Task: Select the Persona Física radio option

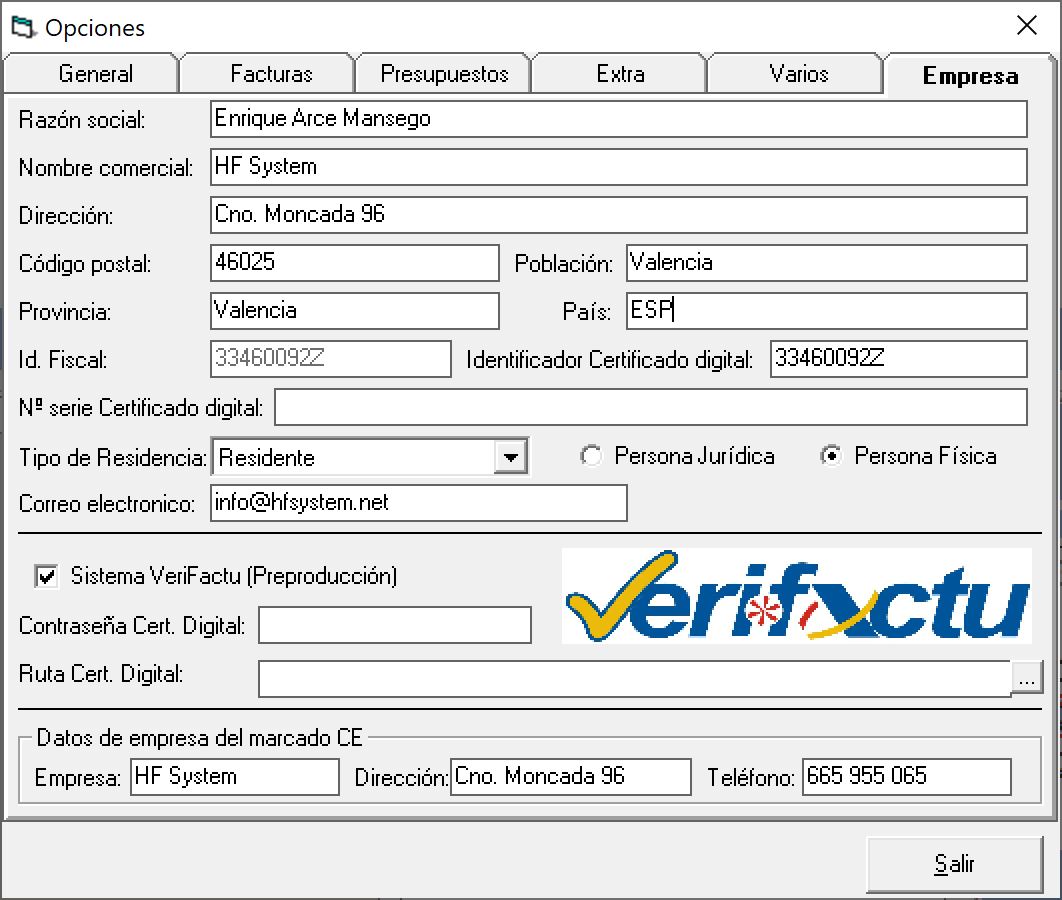Action: 831,457
